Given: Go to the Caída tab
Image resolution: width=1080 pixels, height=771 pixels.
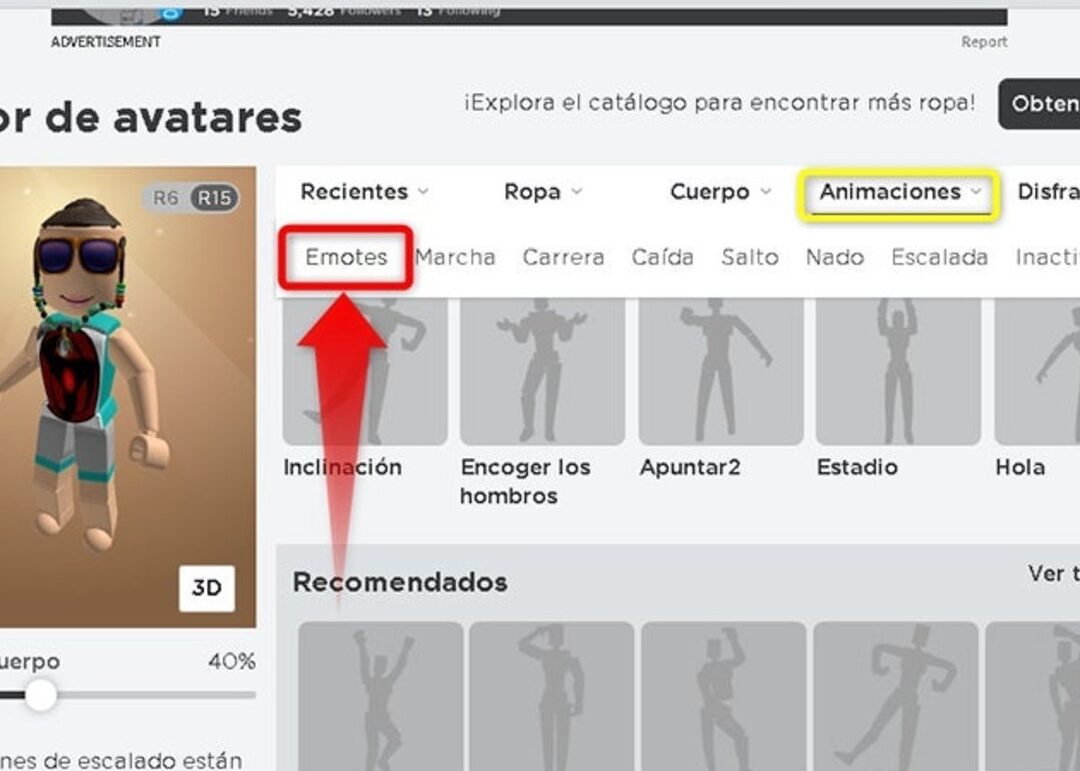Looking at the screenshot, I should pyautogui.click(x=663, y=257).
